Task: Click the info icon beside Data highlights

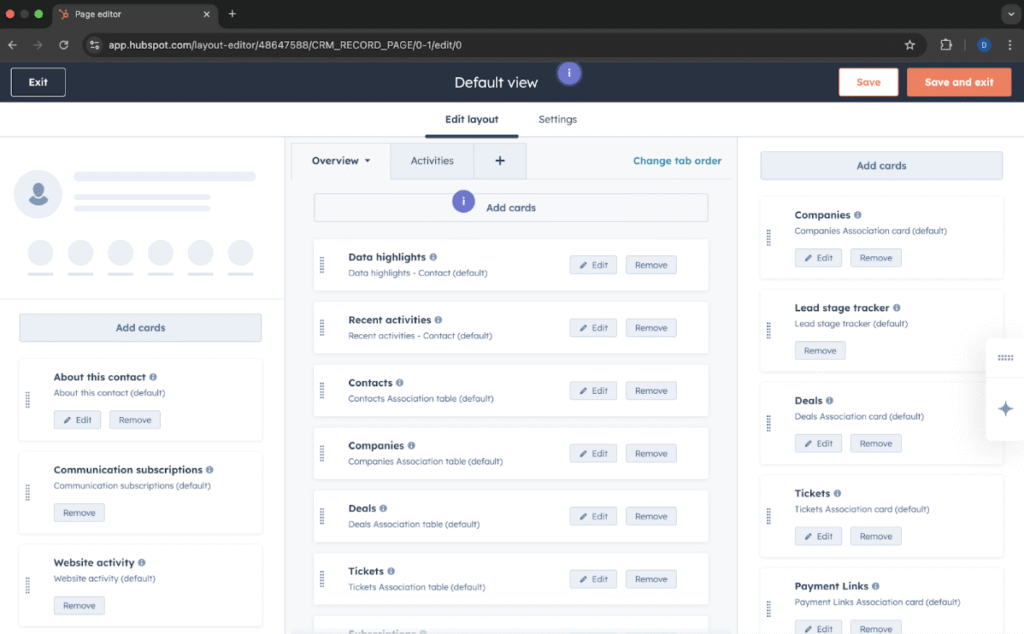Action: [433, 257]
